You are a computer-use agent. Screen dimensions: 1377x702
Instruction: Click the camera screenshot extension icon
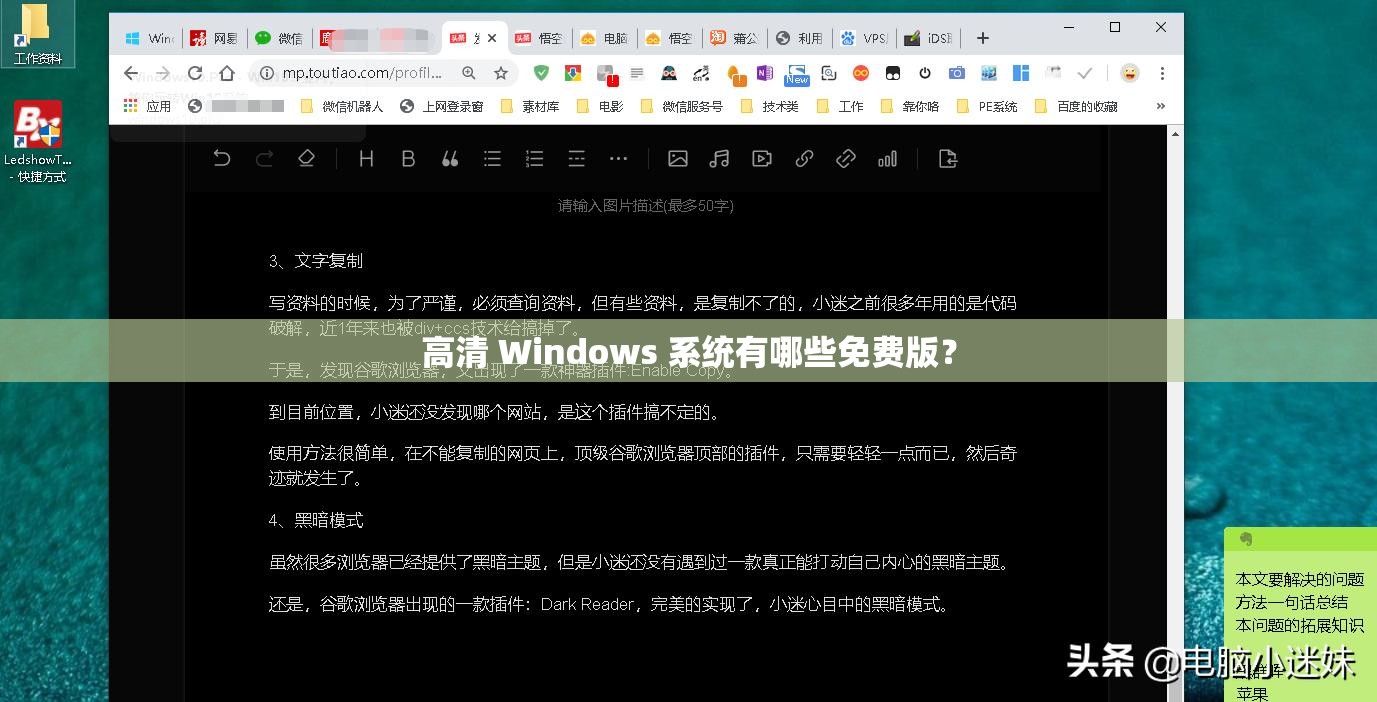tap(957, 73)
